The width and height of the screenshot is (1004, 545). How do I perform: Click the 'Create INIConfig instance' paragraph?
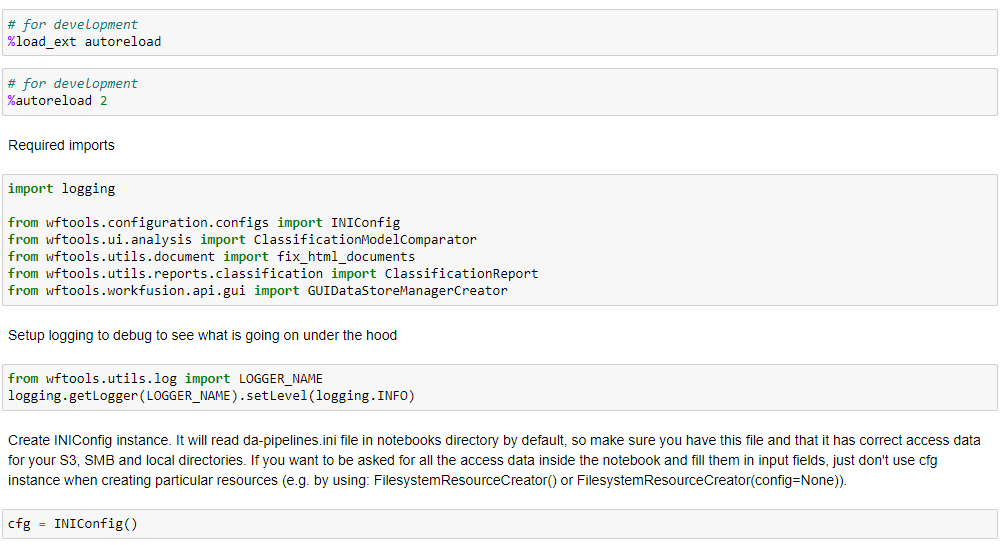click(x=494, y=460)
